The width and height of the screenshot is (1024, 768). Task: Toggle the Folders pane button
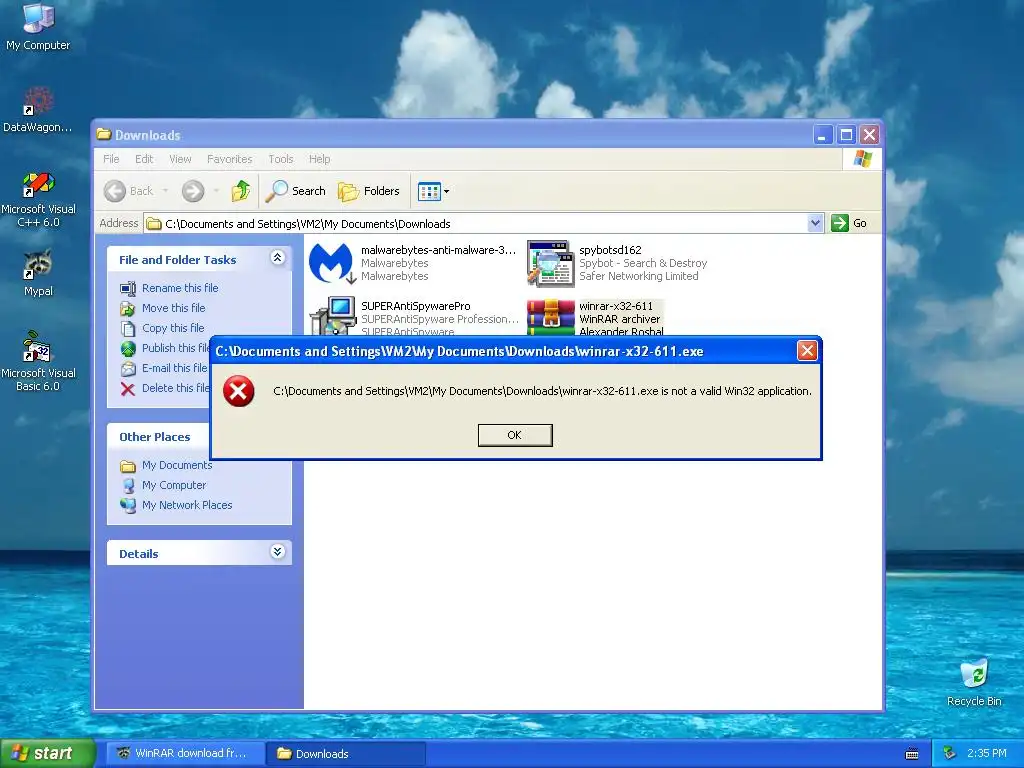click(369, 191)
